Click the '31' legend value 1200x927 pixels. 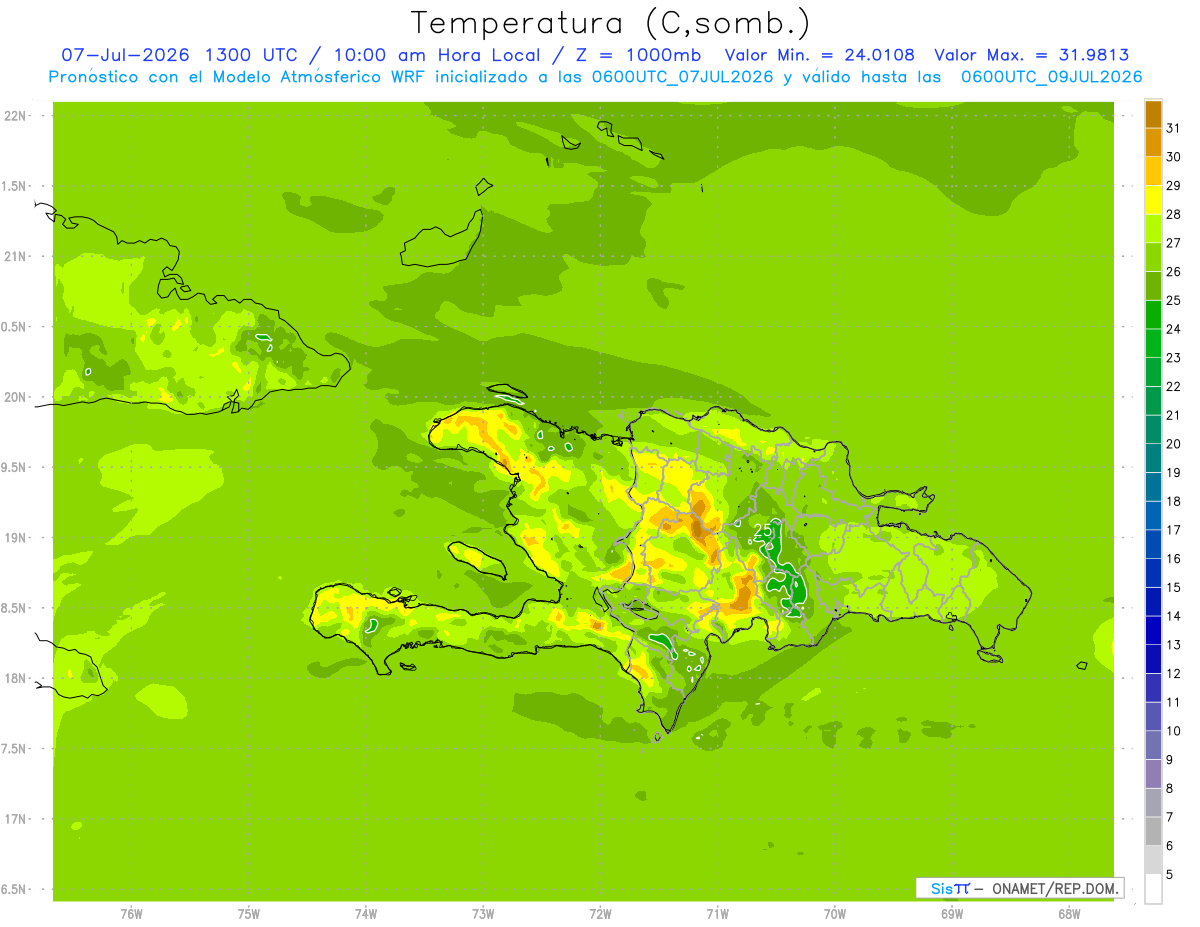pyautogui.click(x=1174, y=128)
